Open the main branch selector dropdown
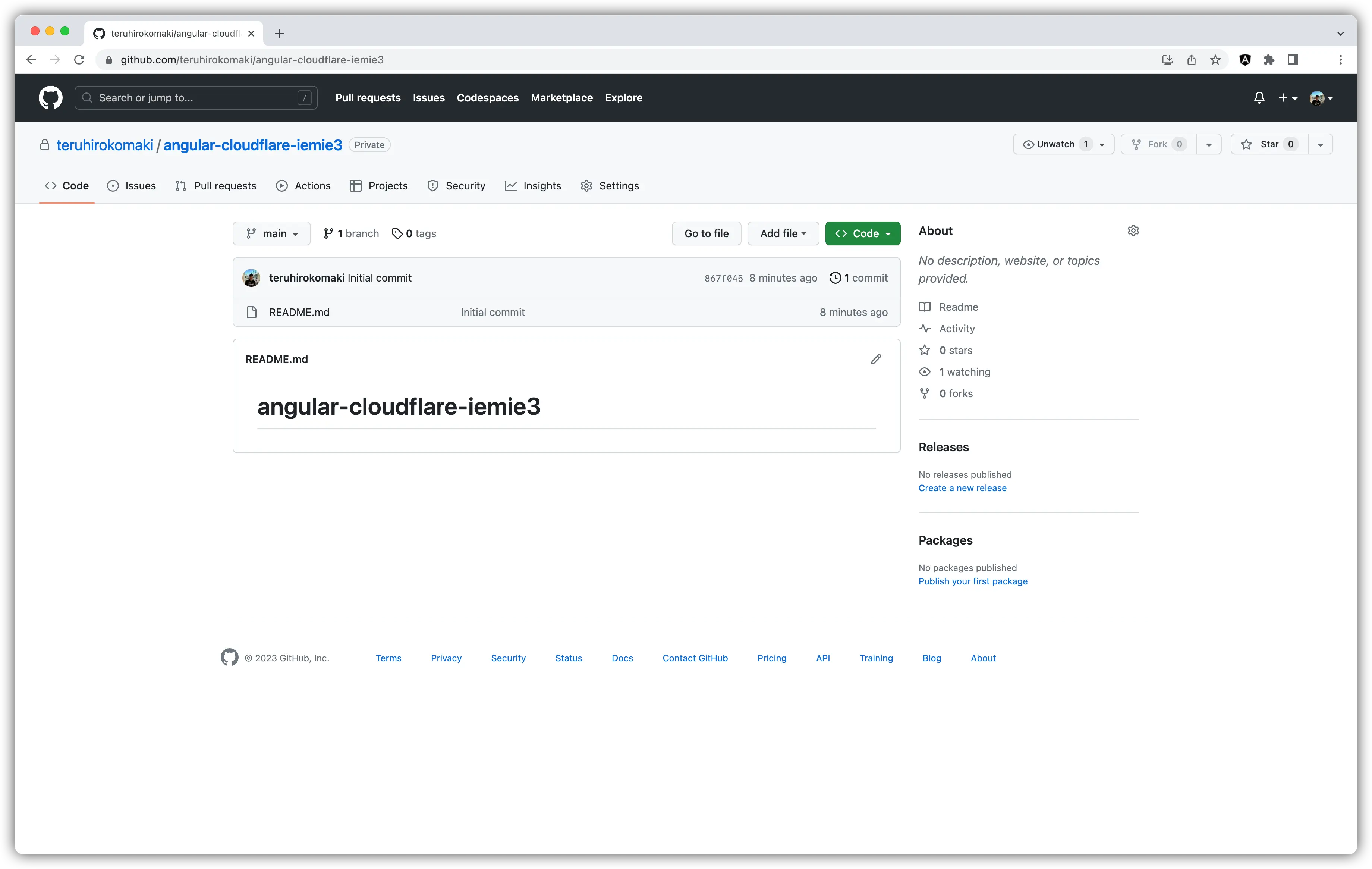1372x869 pixels. click(x=272, y=233)
